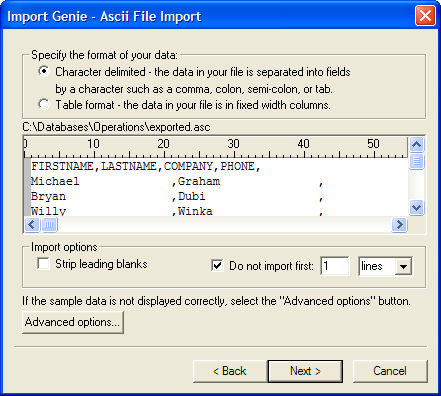Click Dubi in the preview data
The width and height of the screenshot is (441, 396).
(192, 196)
